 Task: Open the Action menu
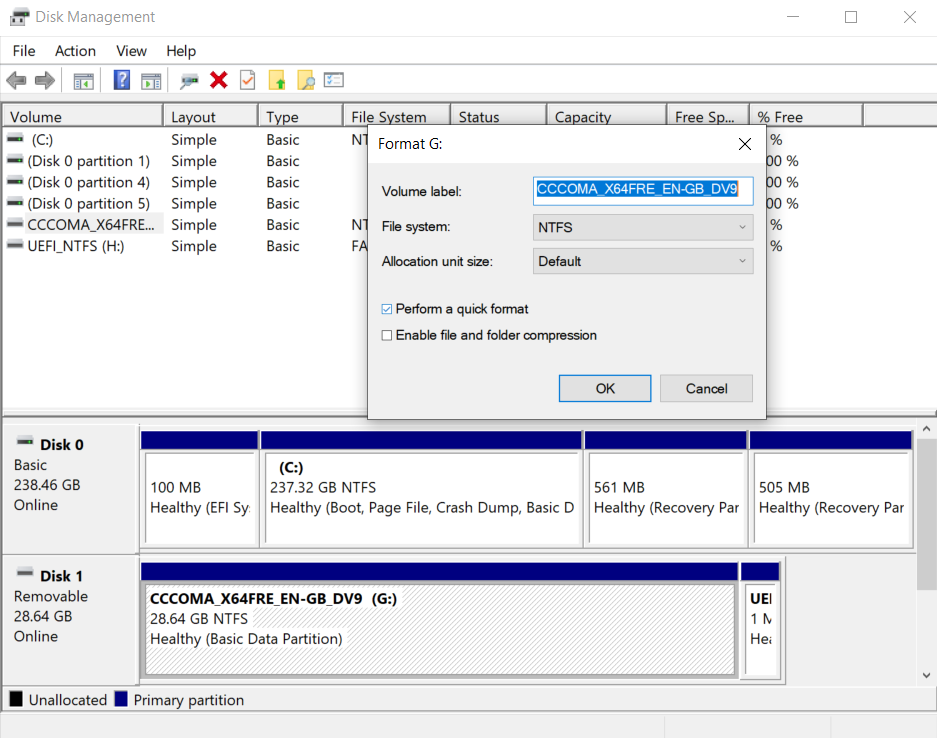[75, 51]
